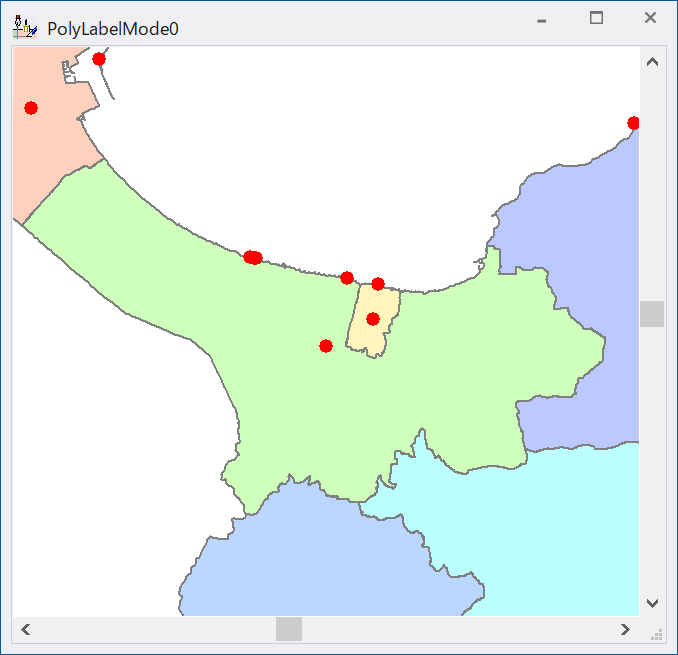Viewport: 678px width, 655px height.
Task: Close the PolyLabelMode0 window
Action: pos(650,18)
